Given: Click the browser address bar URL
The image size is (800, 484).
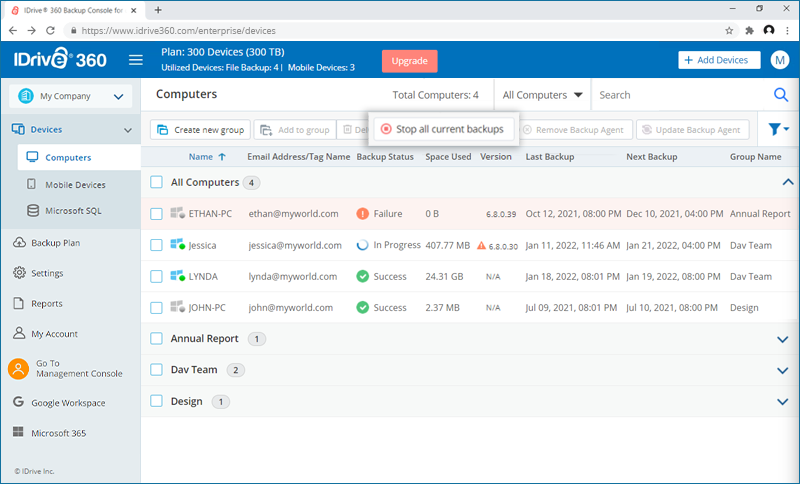Looking at the screenshot, I should coord(179,31).
